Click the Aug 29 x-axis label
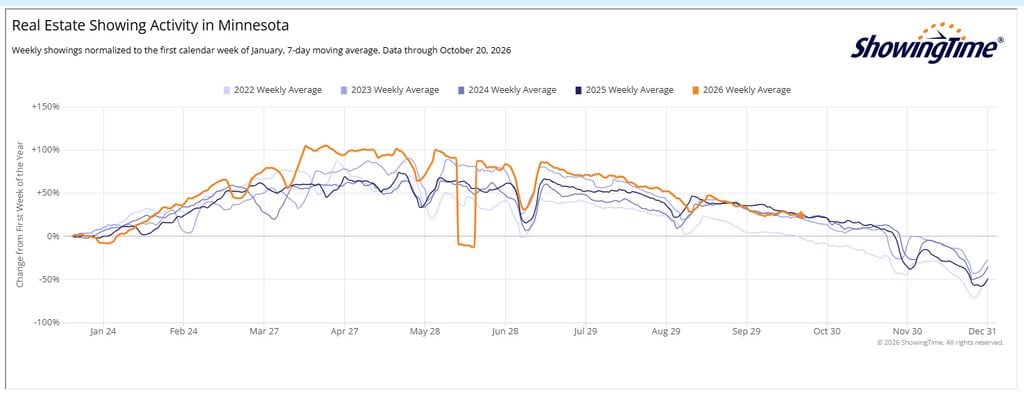Viewport: 1024px width, 396px height. tap(665, 332)
